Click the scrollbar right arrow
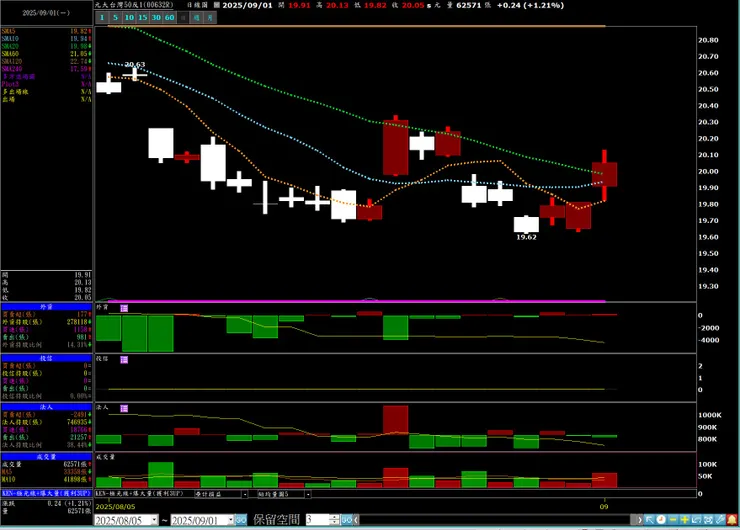 639,520
